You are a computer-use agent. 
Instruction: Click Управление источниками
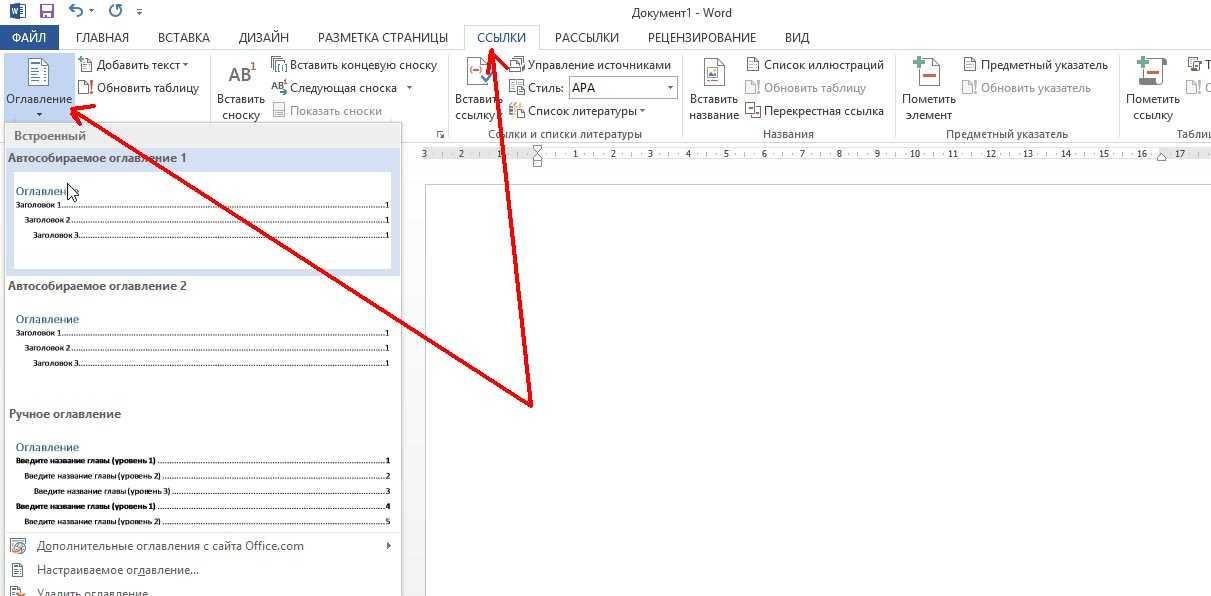coord(590,65)
